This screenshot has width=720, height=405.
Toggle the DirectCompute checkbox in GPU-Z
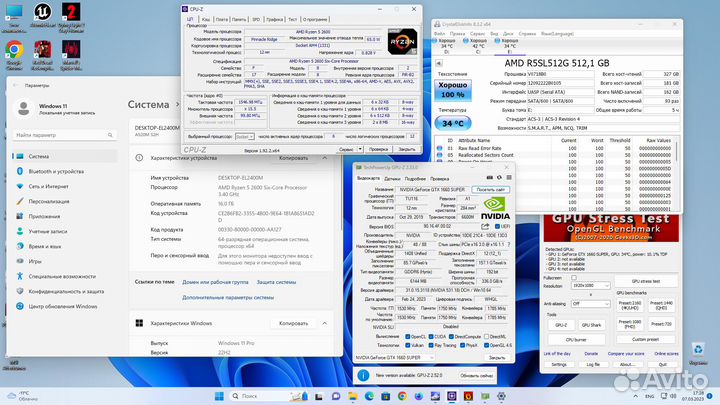[x=451, y=337]
